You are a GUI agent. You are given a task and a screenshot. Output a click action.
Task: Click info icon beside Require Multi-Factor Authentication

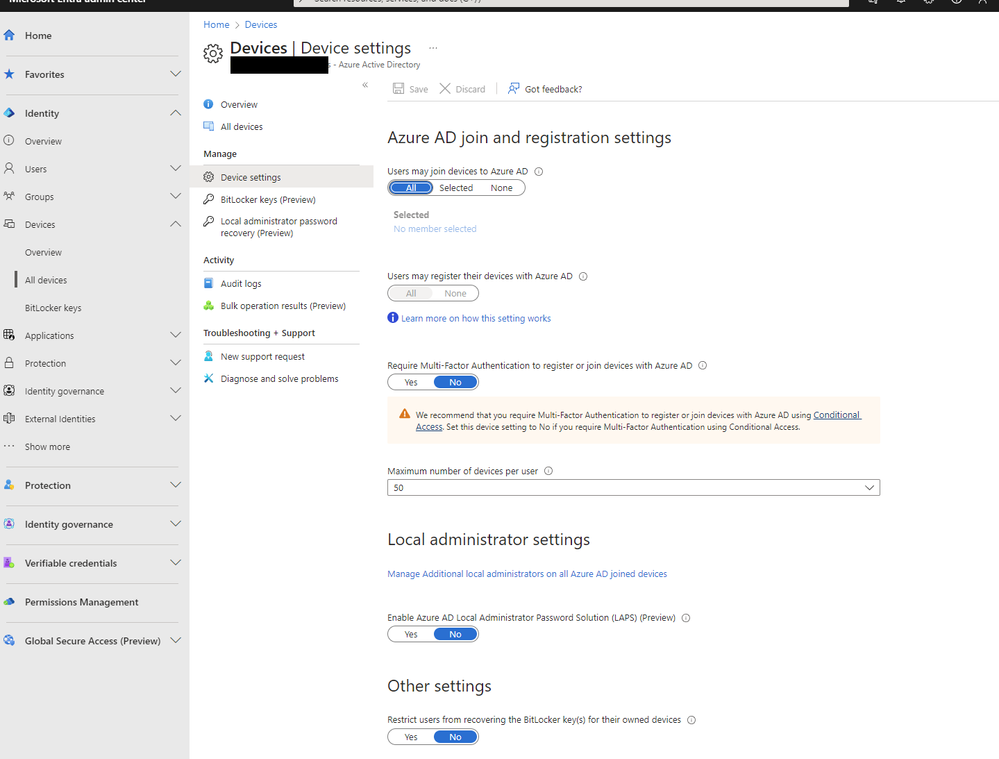(703, 366)
